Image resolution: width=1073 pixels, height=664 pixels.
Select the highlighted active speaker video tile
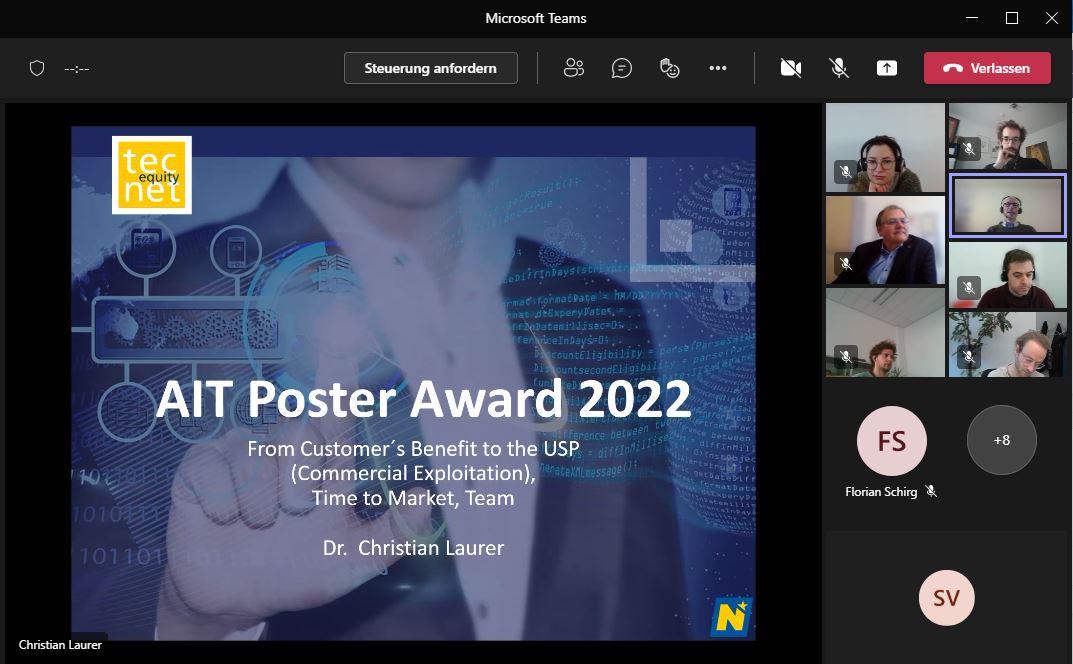[1007, 205]
